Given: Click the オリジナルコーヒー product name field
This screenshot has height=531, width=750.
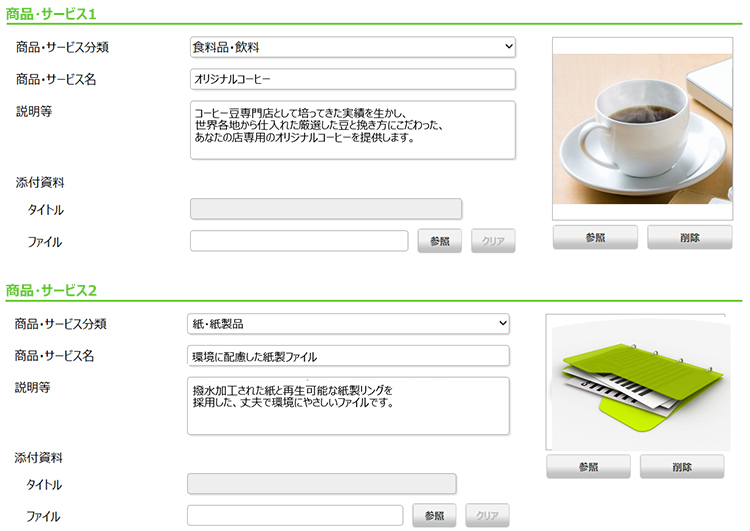Looking at the screenshot, I should [353, 79].
